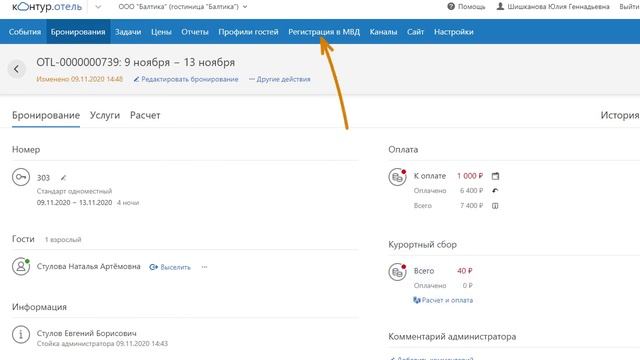
Task: Click refund arrow icon next to 6 400 ₽
Action: 495,191
